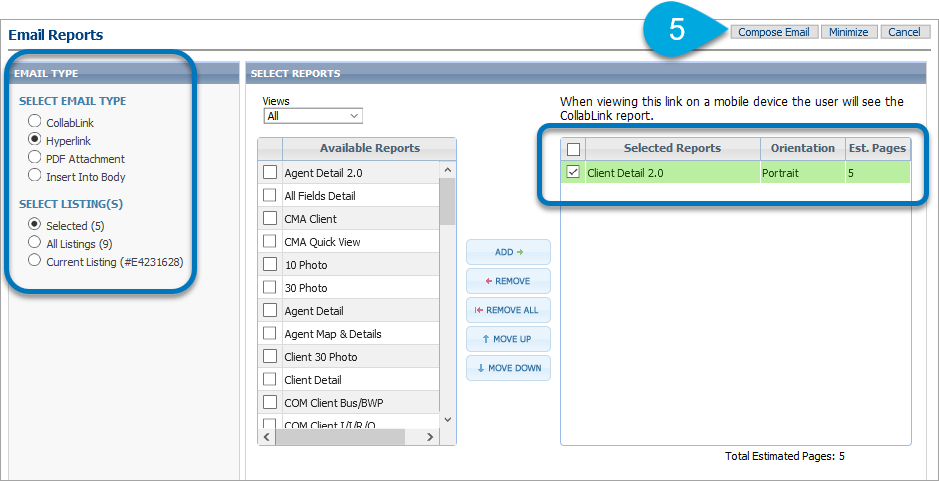Check the CMA Quick View report
Screen dimensions: 939x481
[x=270, y=241]
